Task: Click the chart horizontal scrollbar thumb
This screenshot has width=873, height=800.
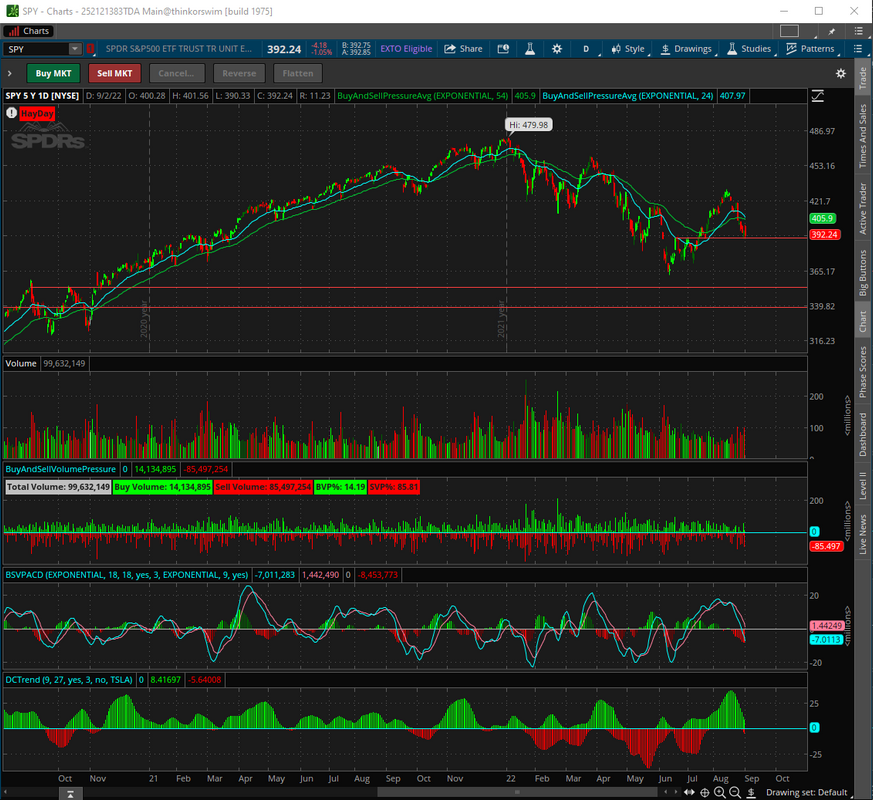Action: [x=518, y=792]
